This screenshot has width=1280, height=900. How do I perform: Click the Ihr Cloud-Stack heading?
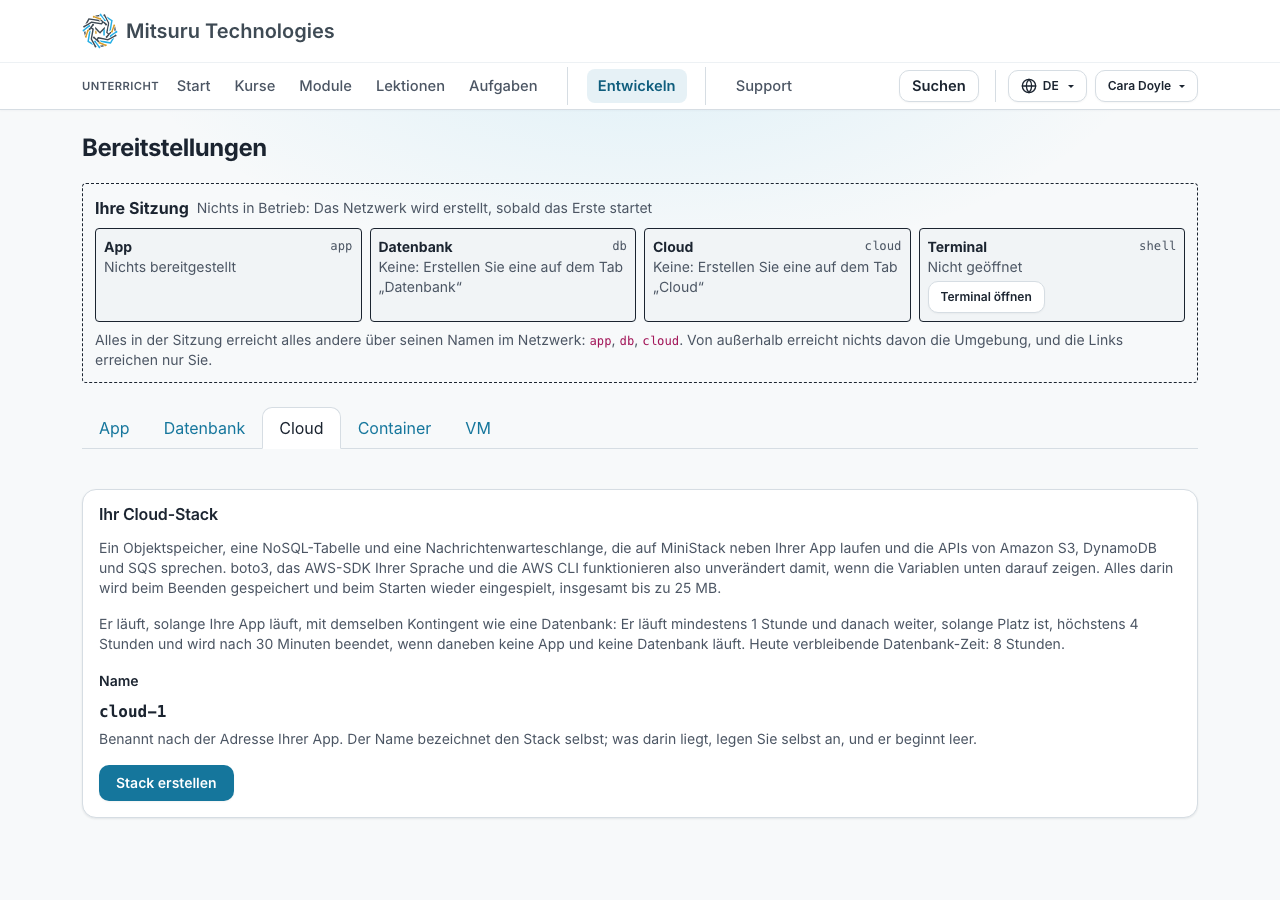[158, 514]
